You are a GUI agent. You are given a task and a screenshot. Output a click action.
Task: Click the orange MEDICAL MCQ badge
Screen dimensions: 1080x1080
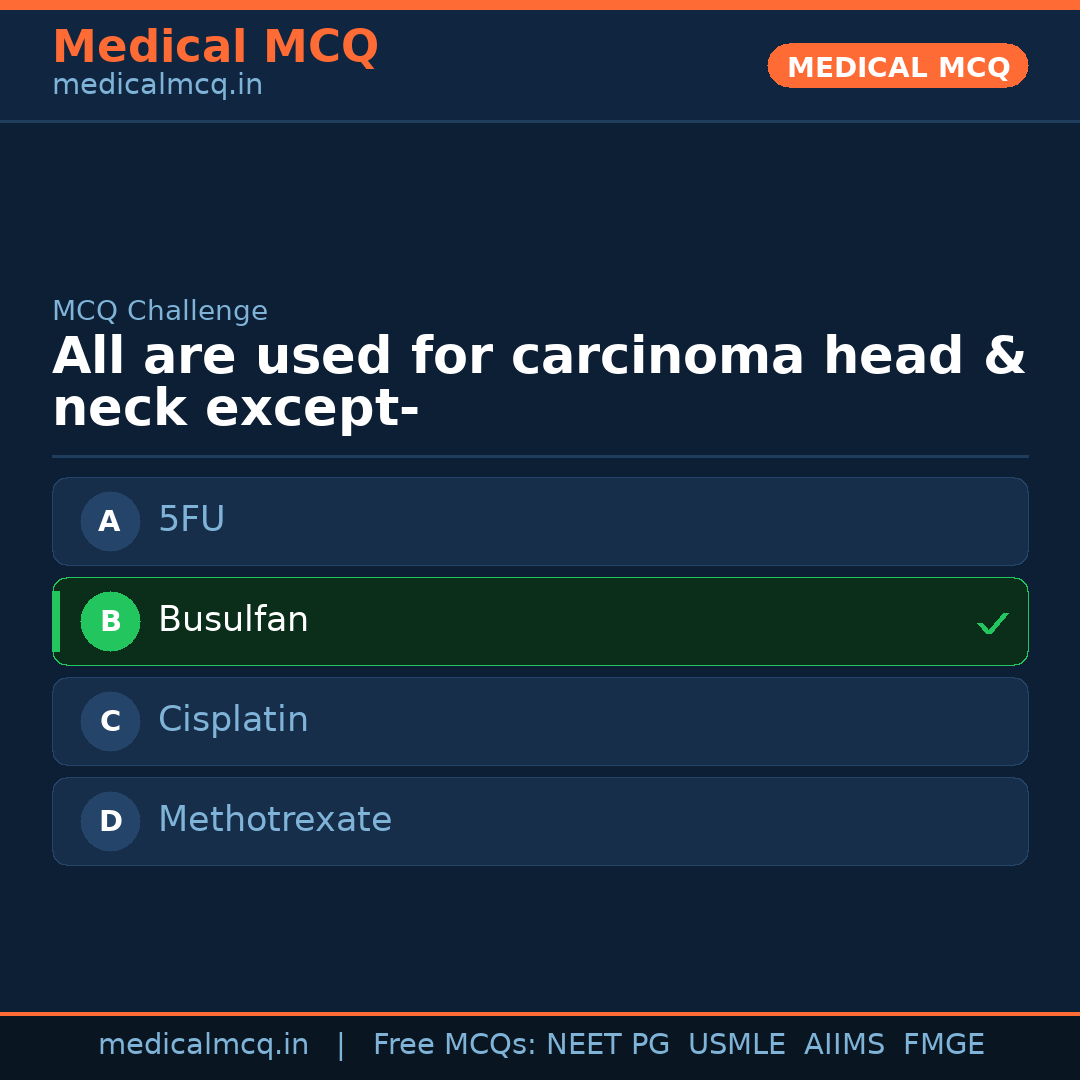coord(897,66)
